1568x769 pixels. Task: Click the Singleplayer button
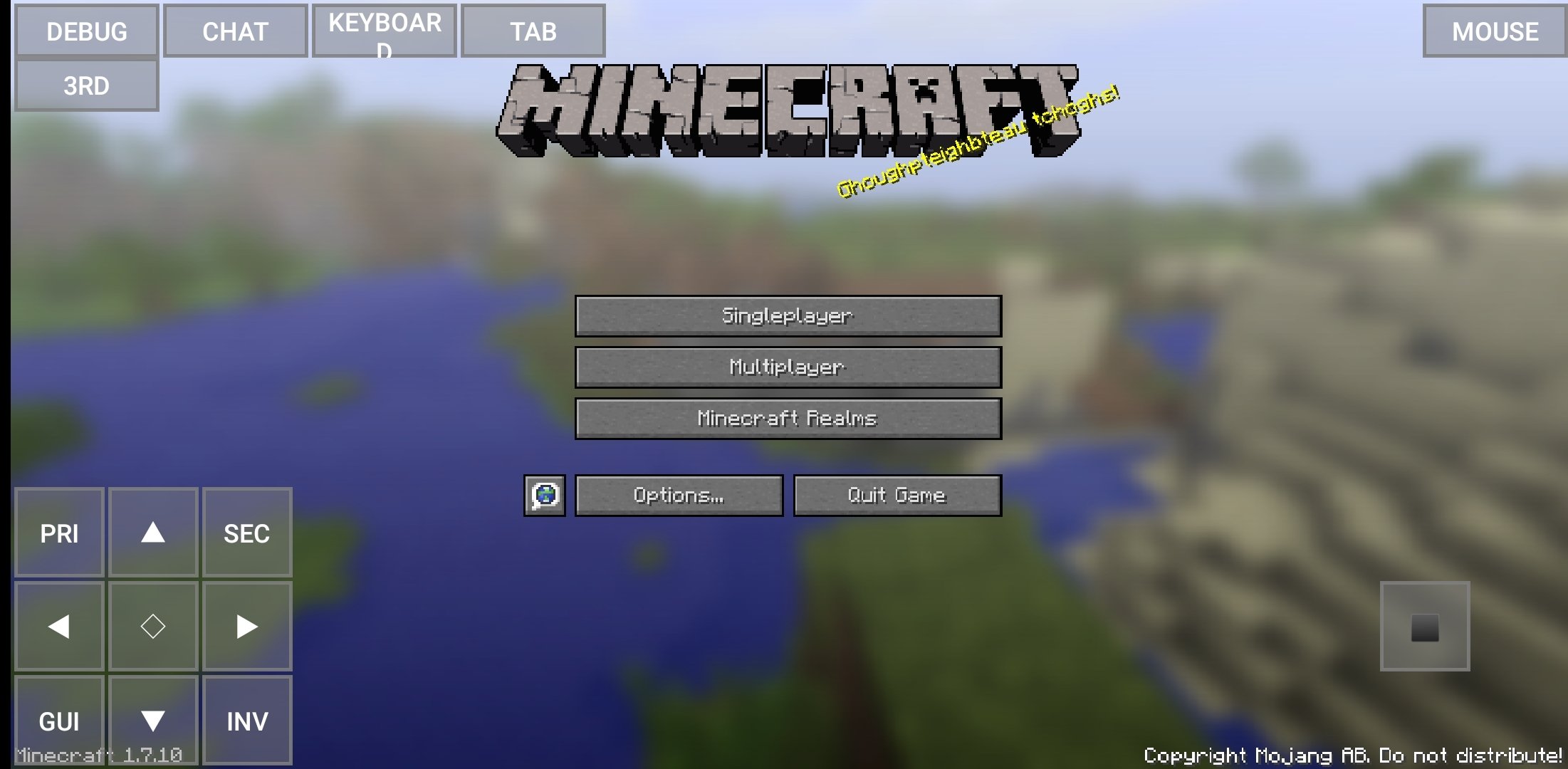[788, 315]
